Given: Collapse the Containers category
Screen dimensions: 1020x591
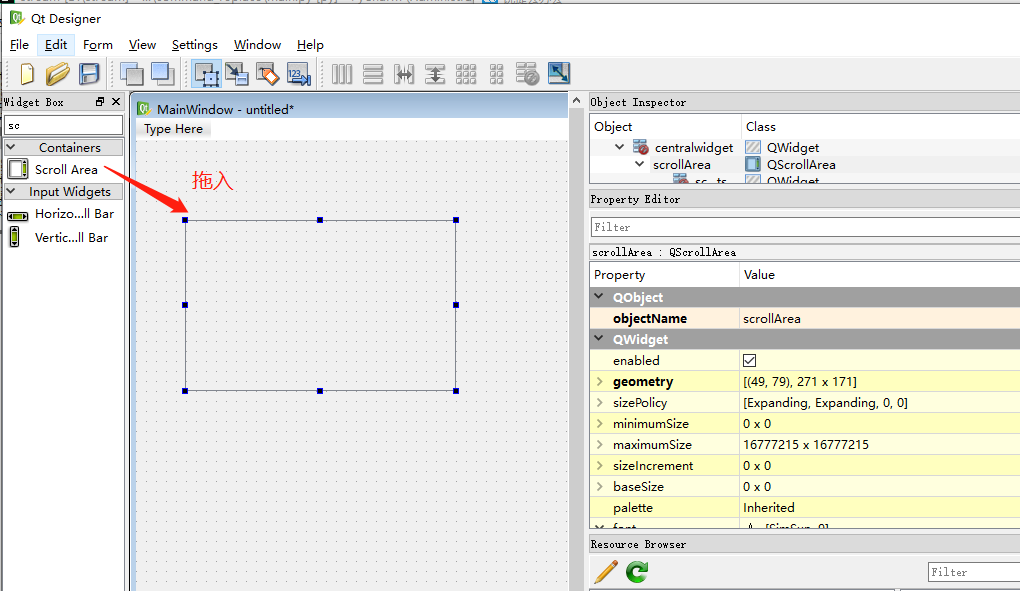Looking at the screenshot, I should tap(11, 148).
